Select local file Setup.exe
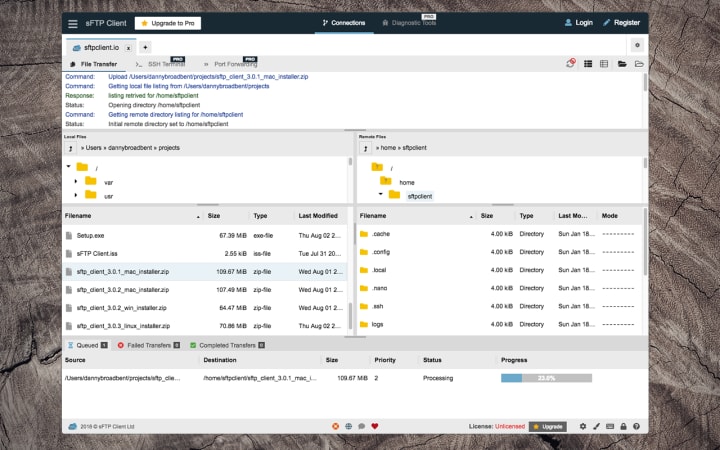Viewport: 720px width, 450px height. pyautogui.click(x=205, y=236)
